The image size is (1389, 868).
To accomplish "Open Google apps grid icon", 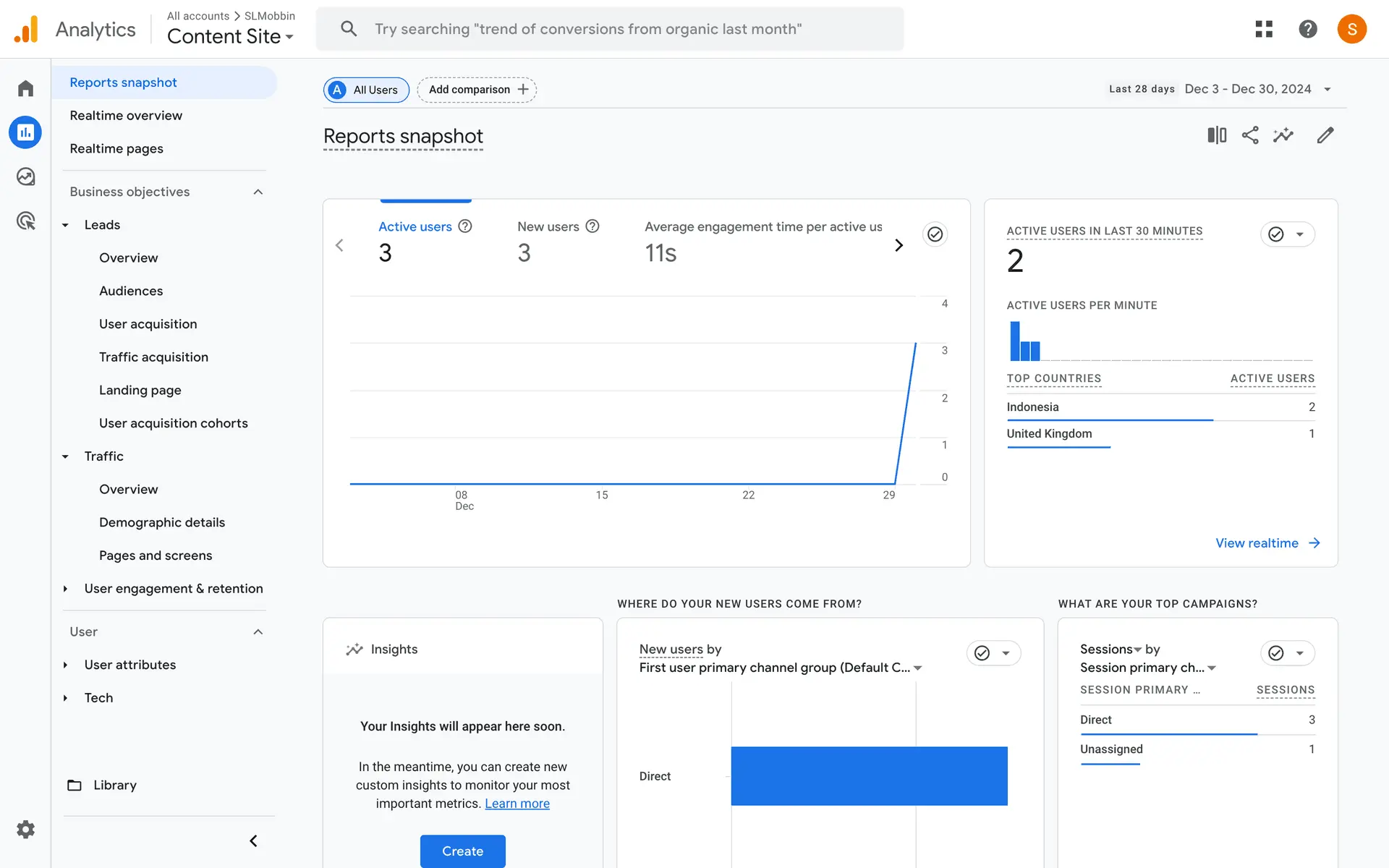I will tap(1264, 29).
